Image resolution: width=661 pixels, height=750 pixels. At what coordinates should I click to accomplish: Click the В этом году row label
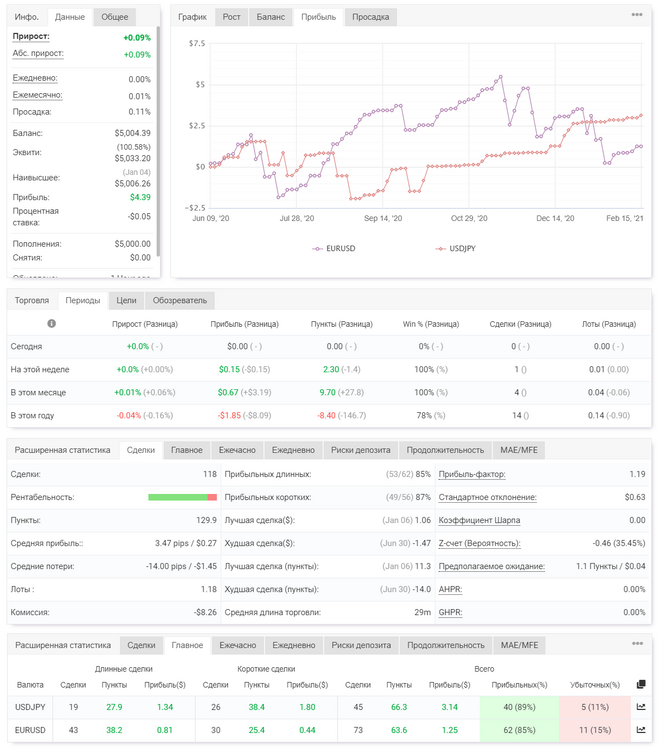(32, 415)
